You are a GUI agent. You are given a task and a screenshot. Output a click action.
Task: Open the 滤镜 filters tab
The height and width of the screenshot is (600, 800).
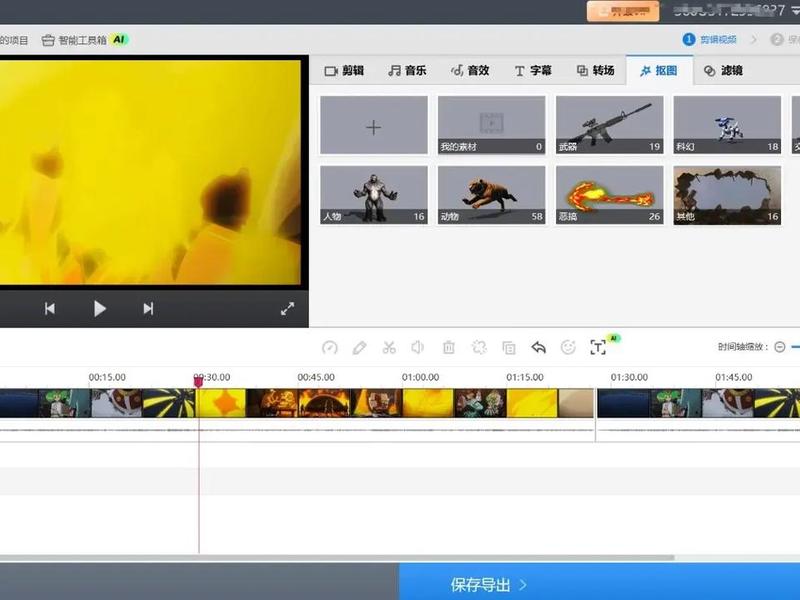(723, 70)
